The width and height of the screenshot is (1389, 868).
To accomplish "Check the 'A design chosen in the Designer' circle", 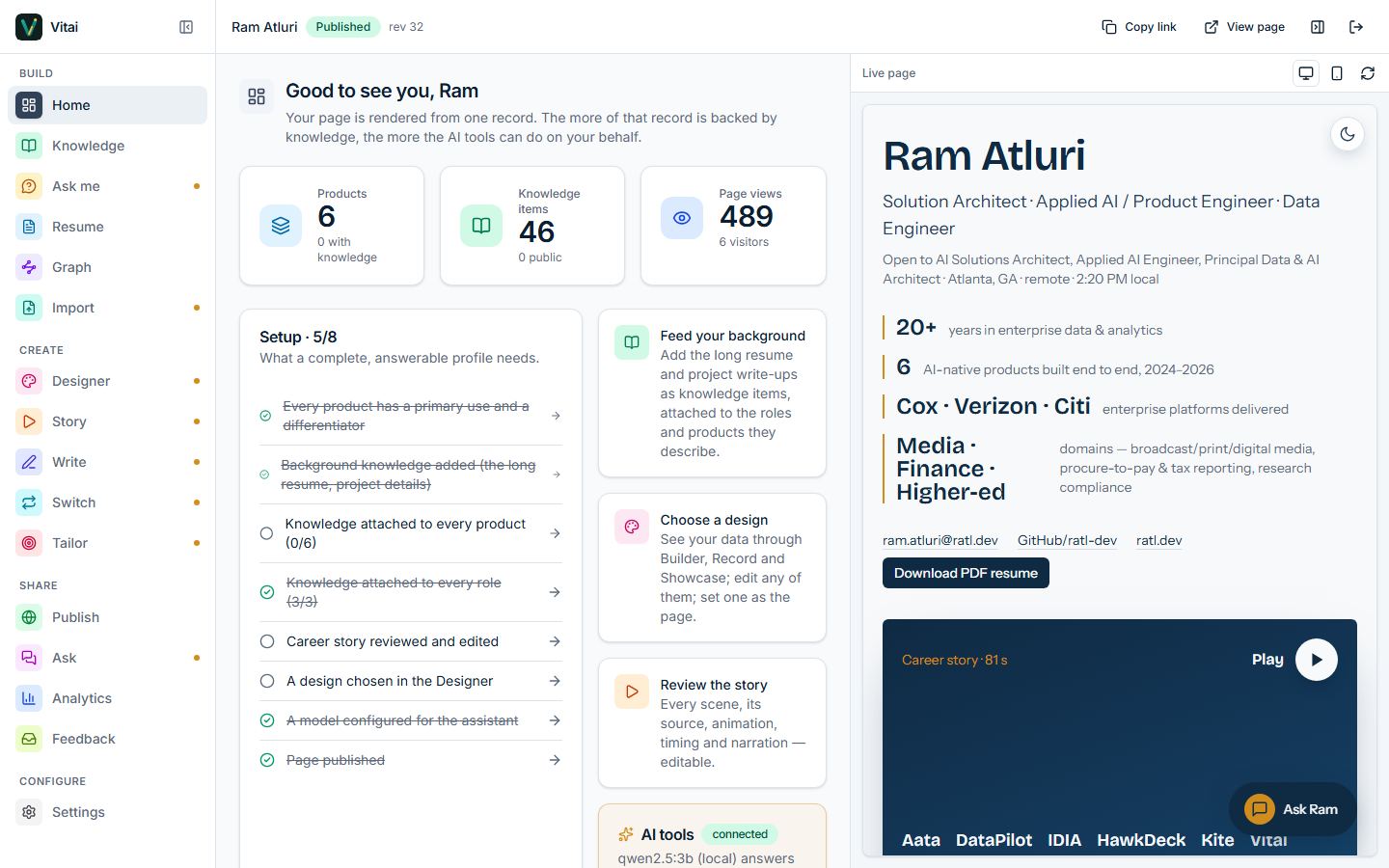I will [267, 681].
